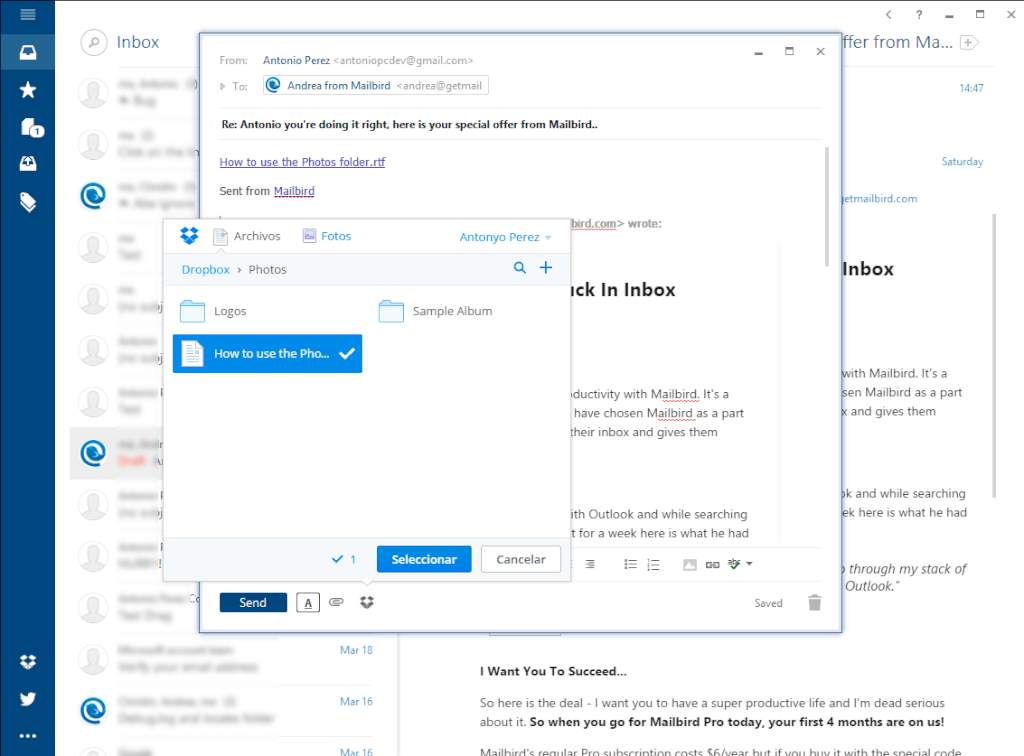This screenshot has height=756, width=1024.
Task: Click the Photos breadcrumb item
Action: click(x=267, y=270)
